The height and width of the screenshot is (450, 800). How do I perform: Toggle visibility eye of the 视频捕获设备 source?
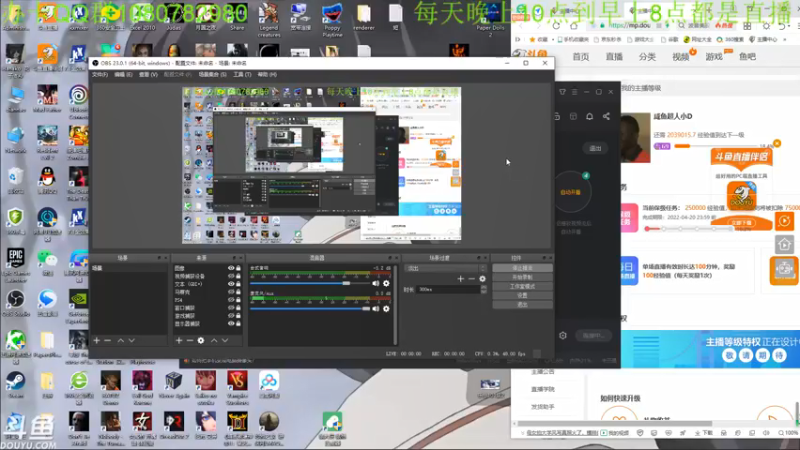coord(231,276)
